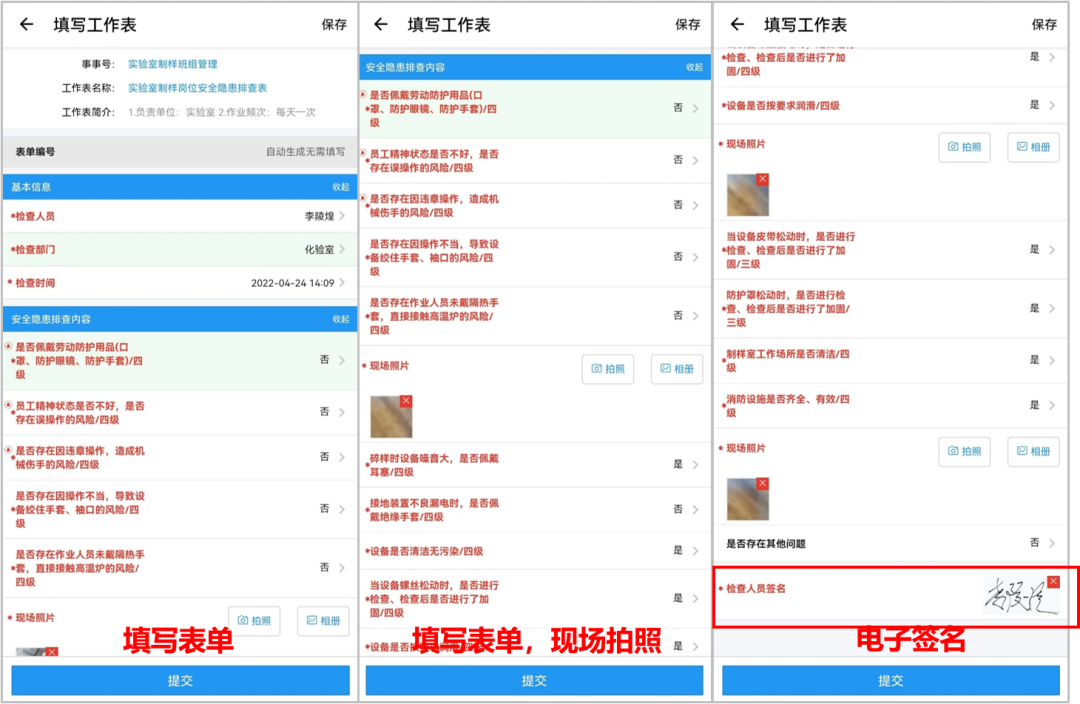Open the 检查部门 selector showing 化验室
Image resolution: width=1080 pixels, height=704 pixels.
click(x=325, y=249)
